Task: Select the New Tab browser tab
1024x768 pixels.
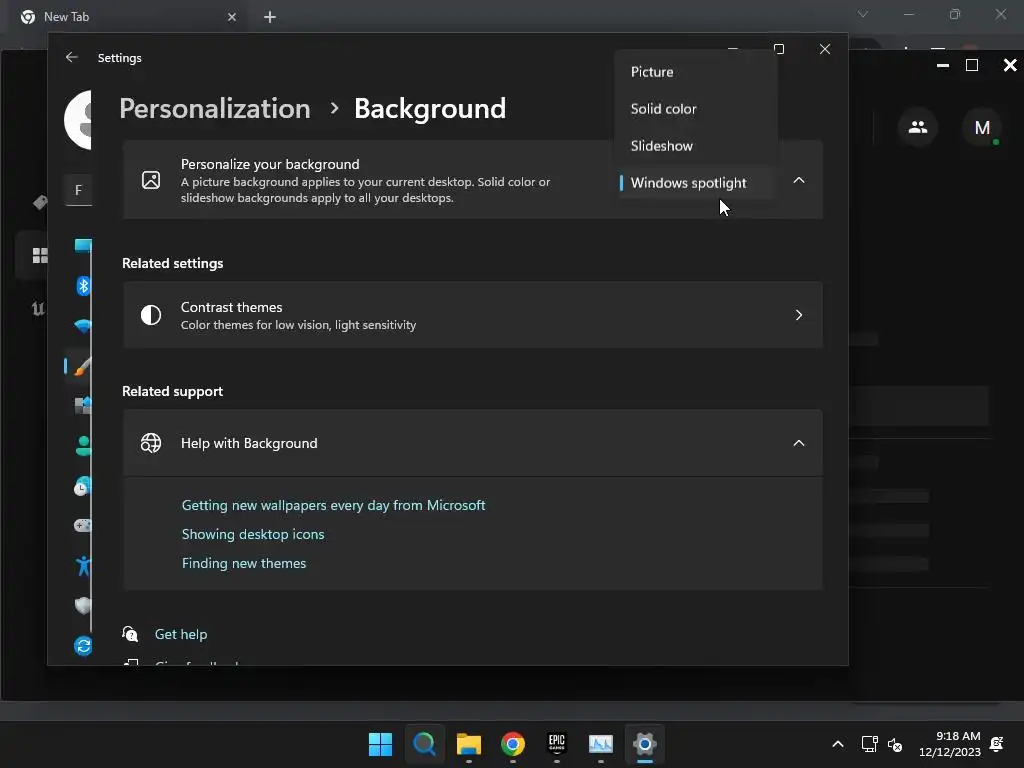Action: tap(127, 17)
